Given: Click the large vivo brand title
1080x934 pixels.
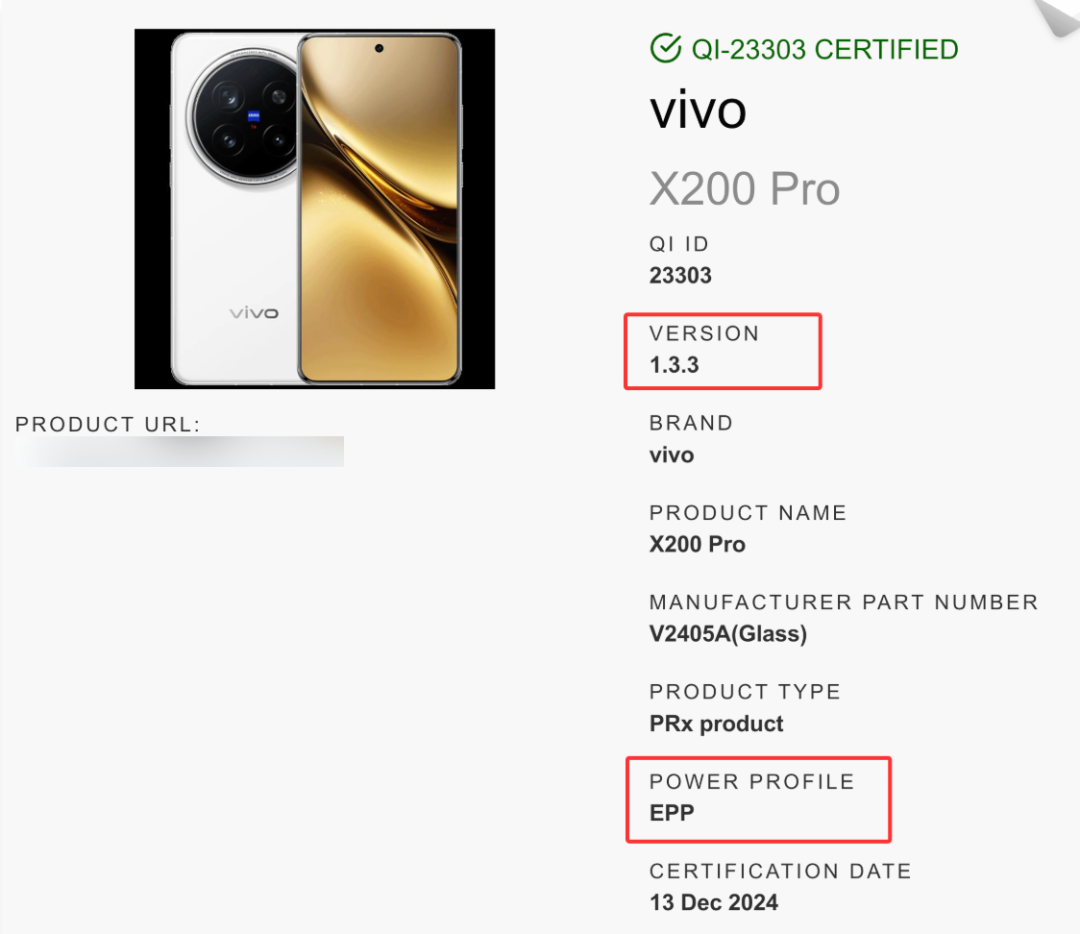Looking at the screenshot, I should [x=698, y=110].
